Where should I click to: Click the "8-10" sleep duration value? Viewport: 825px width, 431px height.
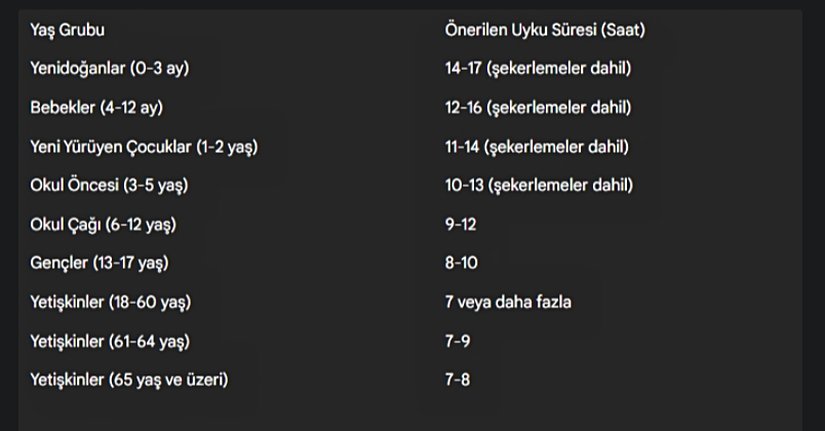click(x=462, y=263)
